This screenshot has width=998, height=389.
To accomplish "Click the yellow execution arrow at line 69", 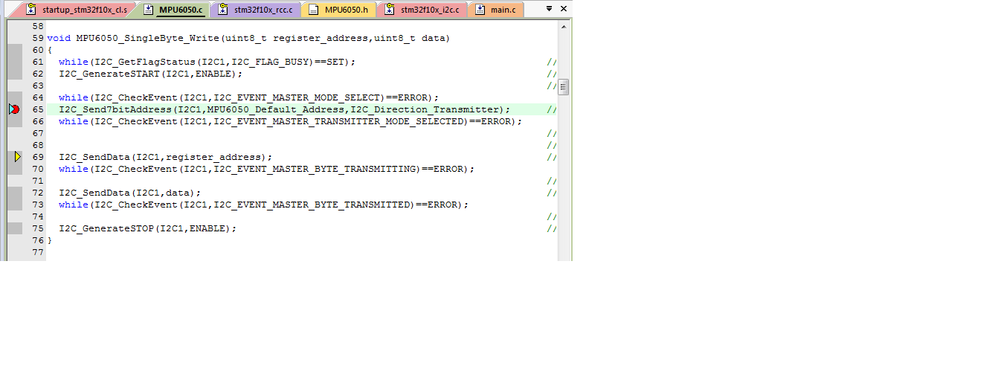I will 18,157.
